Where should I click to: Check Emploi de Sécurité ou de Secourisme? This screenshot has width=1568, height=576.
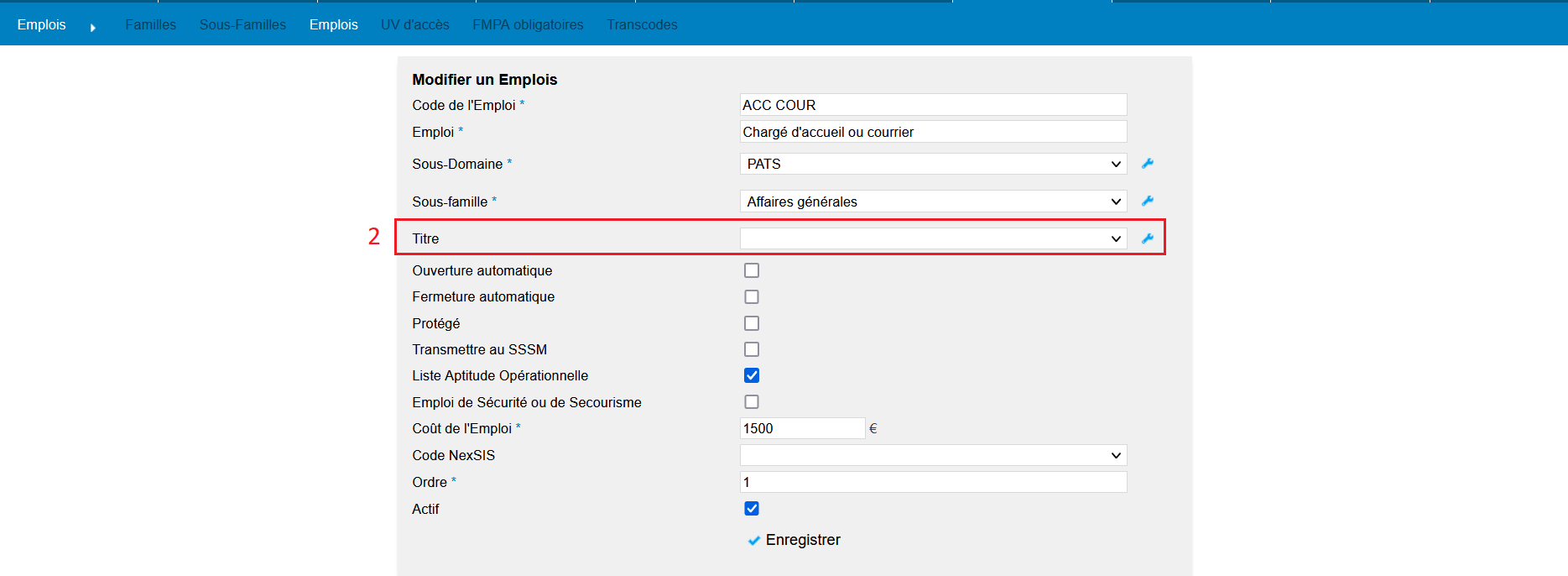(752, 402)
